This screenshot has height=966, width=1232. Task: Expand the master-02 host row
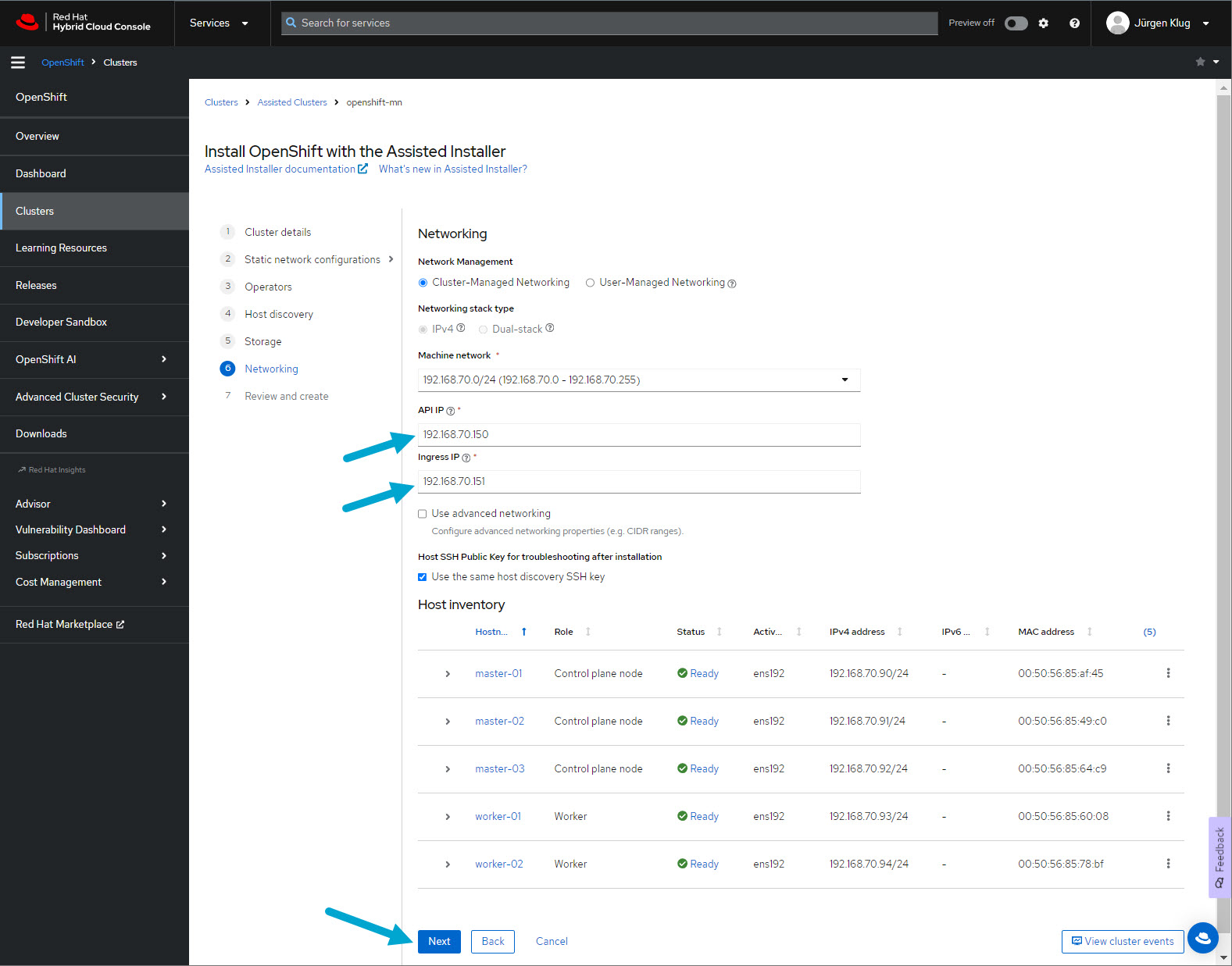(x=448, y=722)
